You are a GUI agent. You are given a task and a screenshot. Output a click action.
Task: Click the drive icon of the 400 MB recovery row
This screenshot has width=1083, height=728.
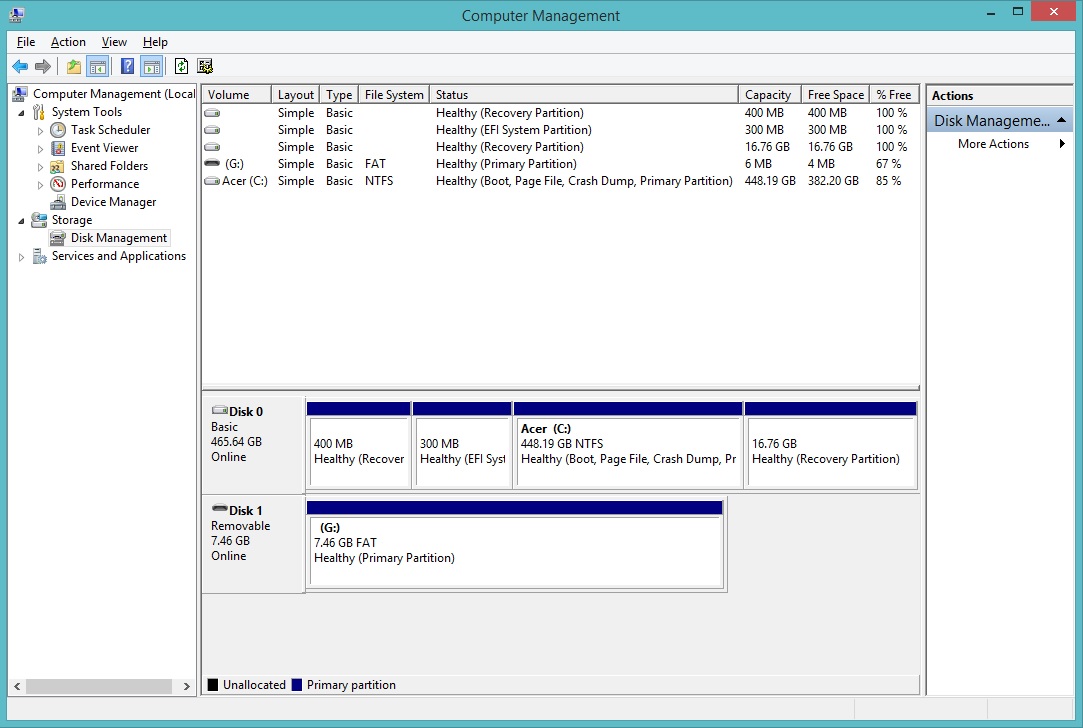coord(212,113)
